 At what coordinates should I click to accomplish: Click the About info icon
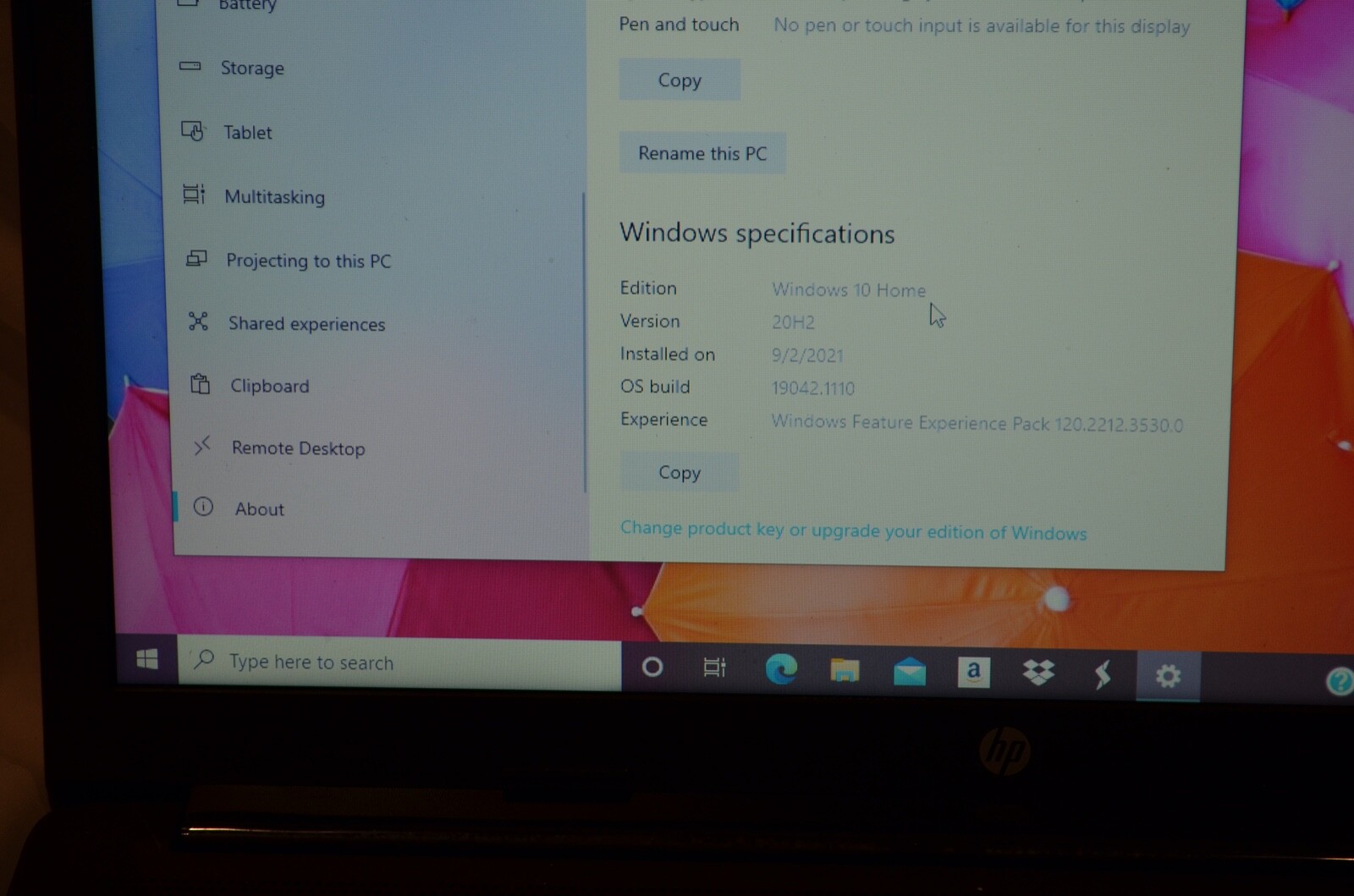pos(203,507)
